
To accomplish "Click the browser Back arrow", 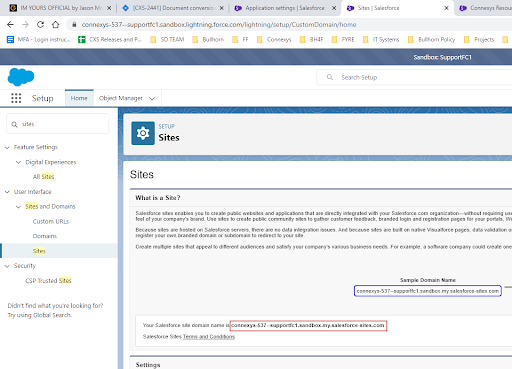I will (10, 24).
